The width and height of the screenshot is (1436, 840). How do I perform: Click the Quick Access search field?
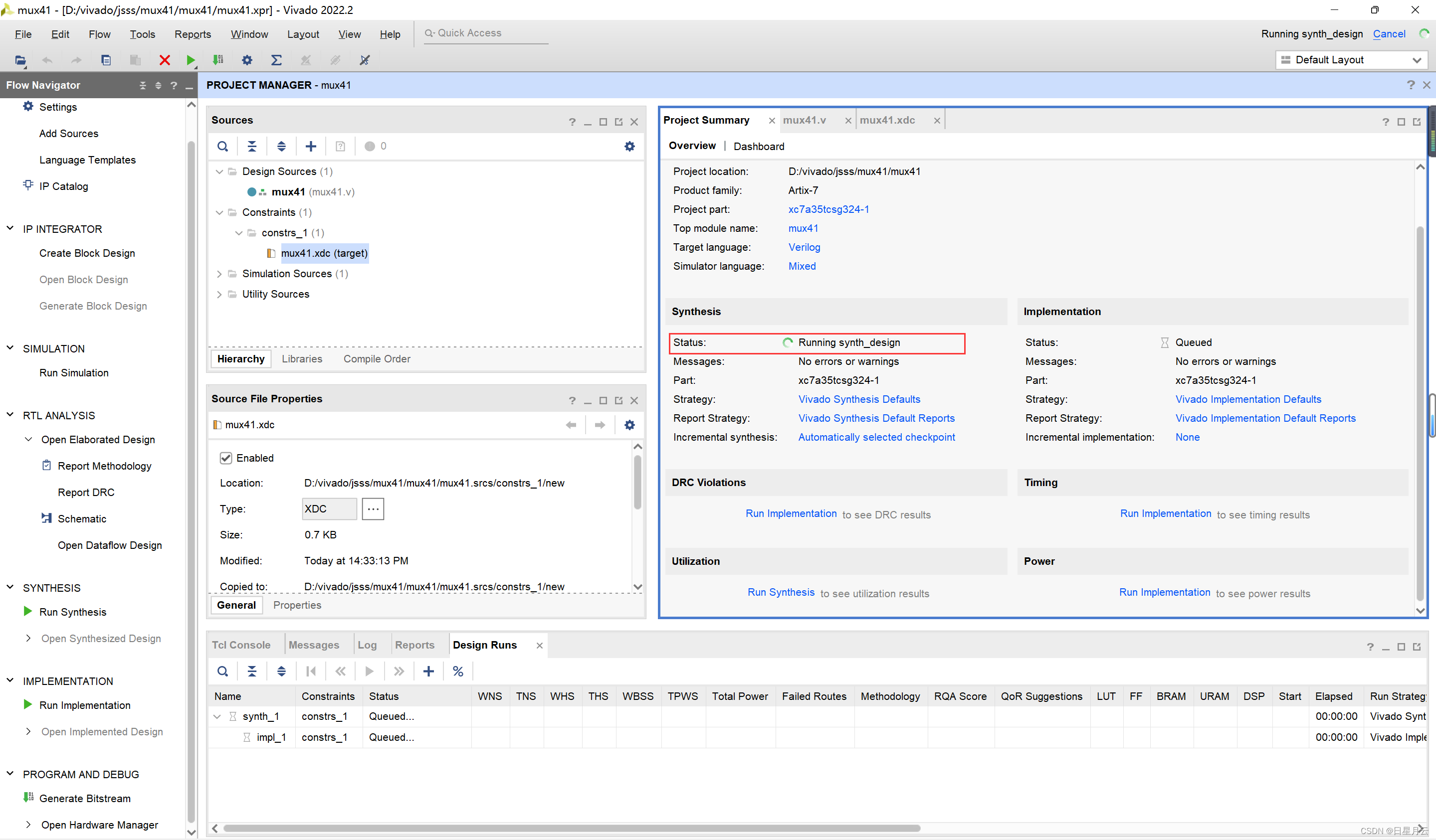(x=487, y=33)
